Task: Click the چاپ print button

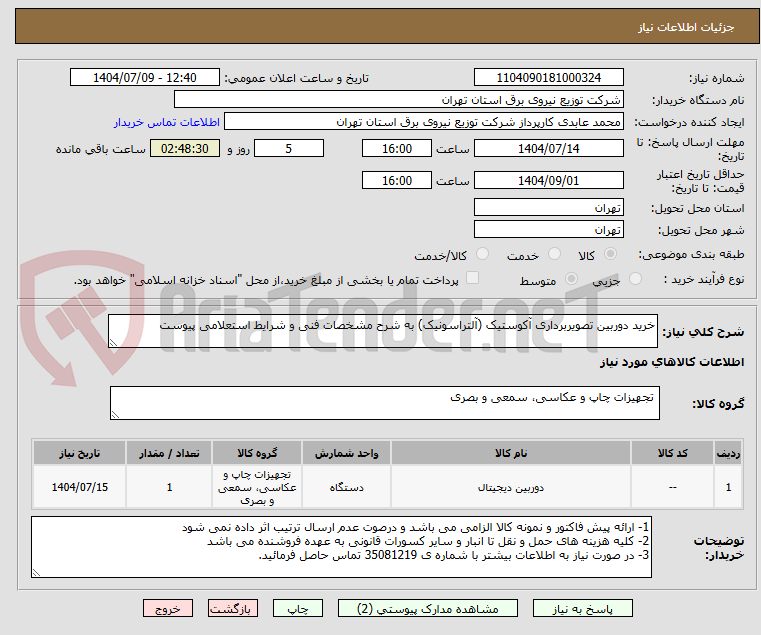Action: point(298,608)
